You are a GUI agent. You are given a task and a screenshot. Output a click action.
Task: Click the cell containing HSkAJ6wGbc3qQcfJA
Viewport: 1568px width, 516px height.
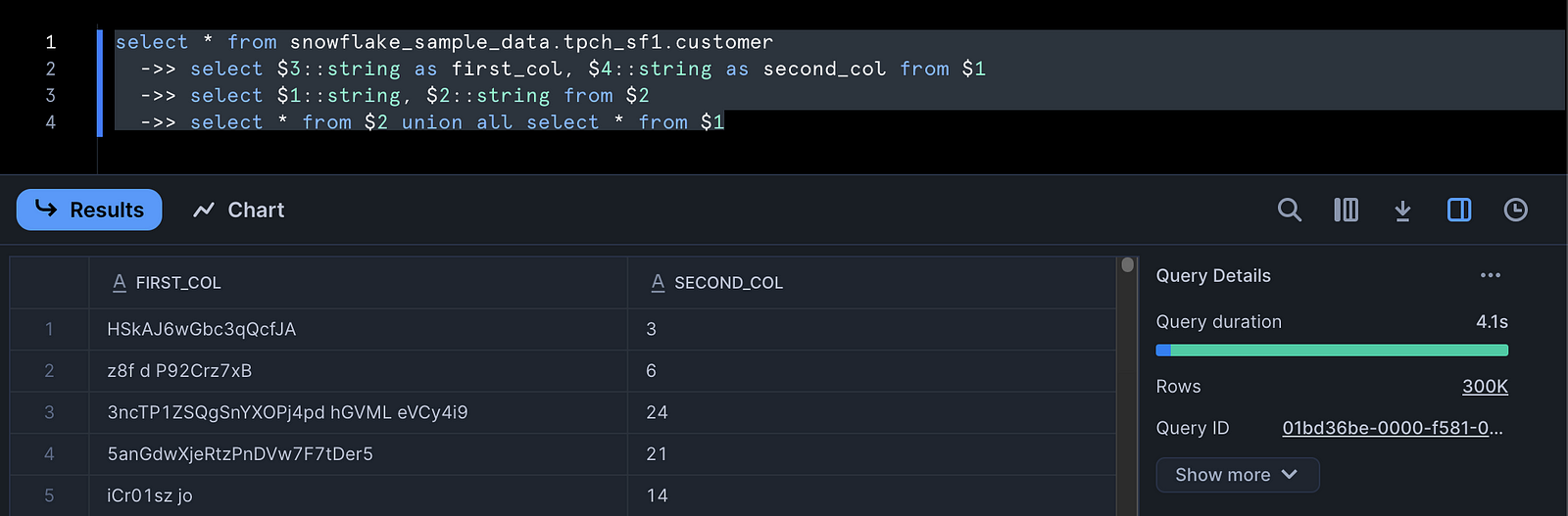(x=359, y=329)
